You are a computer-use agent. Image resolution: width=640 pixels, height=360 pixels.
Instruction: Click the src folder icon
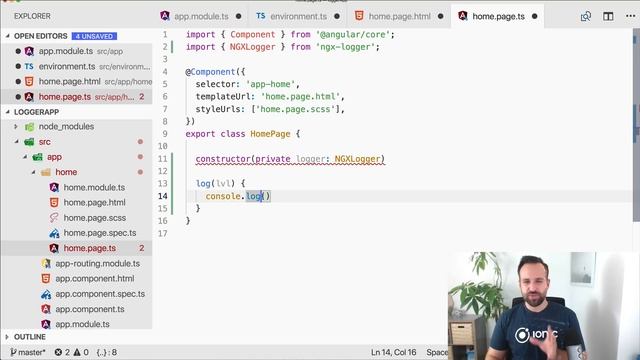point(29,142)
